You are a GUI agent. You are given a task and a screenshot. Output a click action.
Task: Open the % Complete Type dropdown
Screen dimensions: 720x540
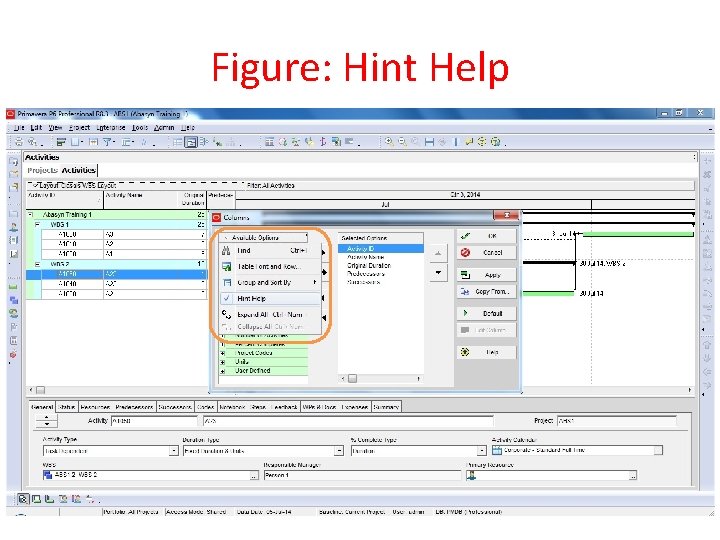click(481, 451)
